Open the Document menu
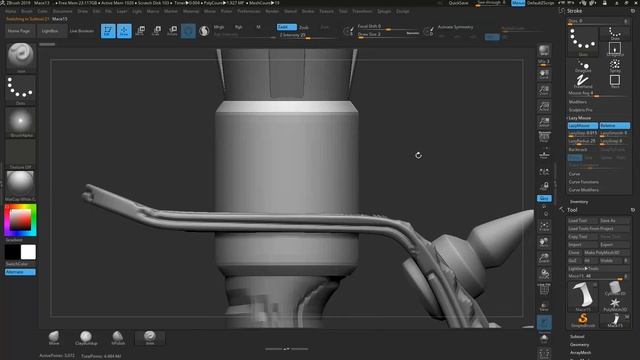The height and width of the screenshot is (360, 640). 62,11
